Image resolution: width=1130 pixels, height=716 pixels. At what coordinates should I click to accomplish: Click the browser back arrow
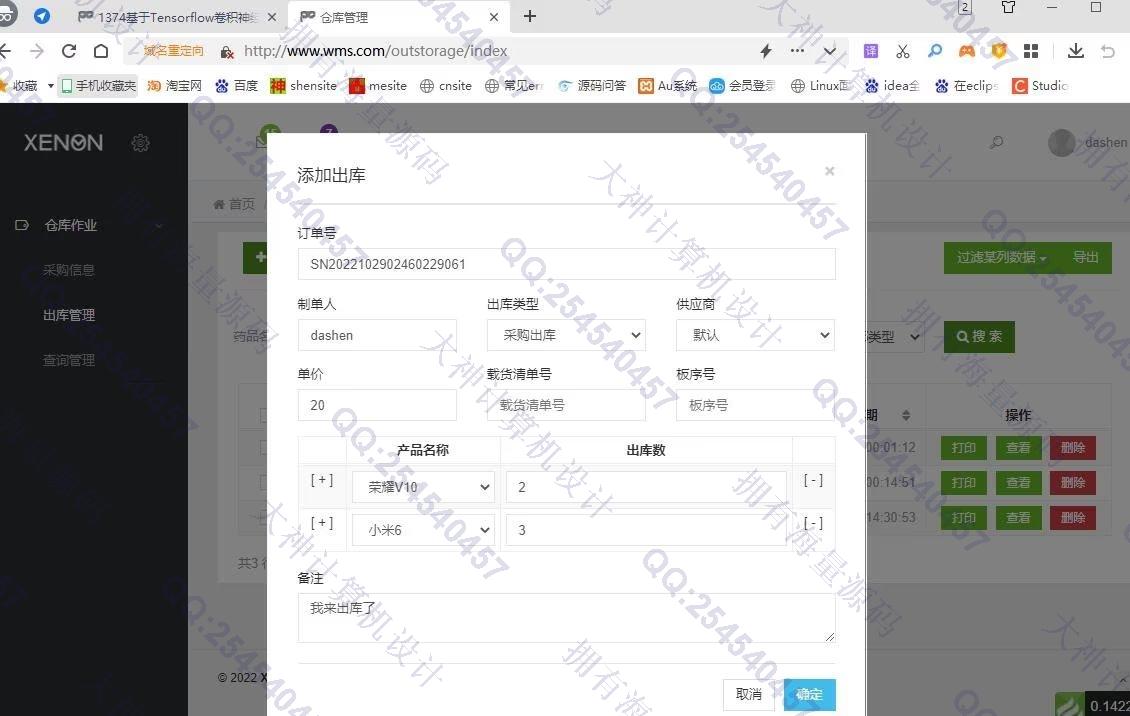(5, 51)
